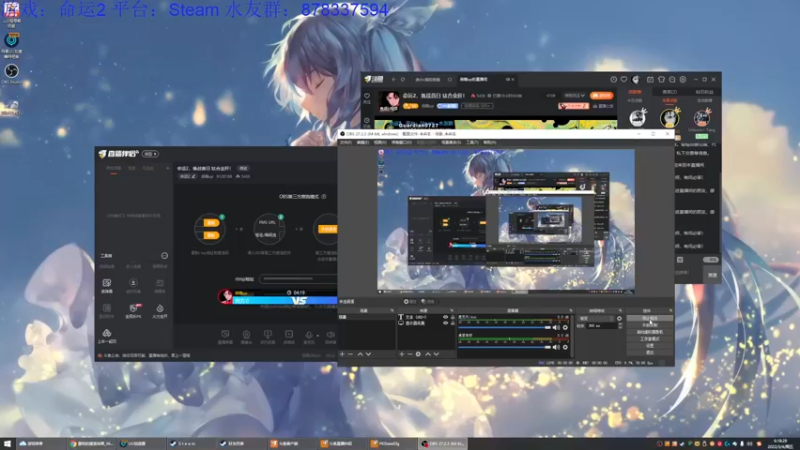Click the streamer avatar in Huya client

389,101
